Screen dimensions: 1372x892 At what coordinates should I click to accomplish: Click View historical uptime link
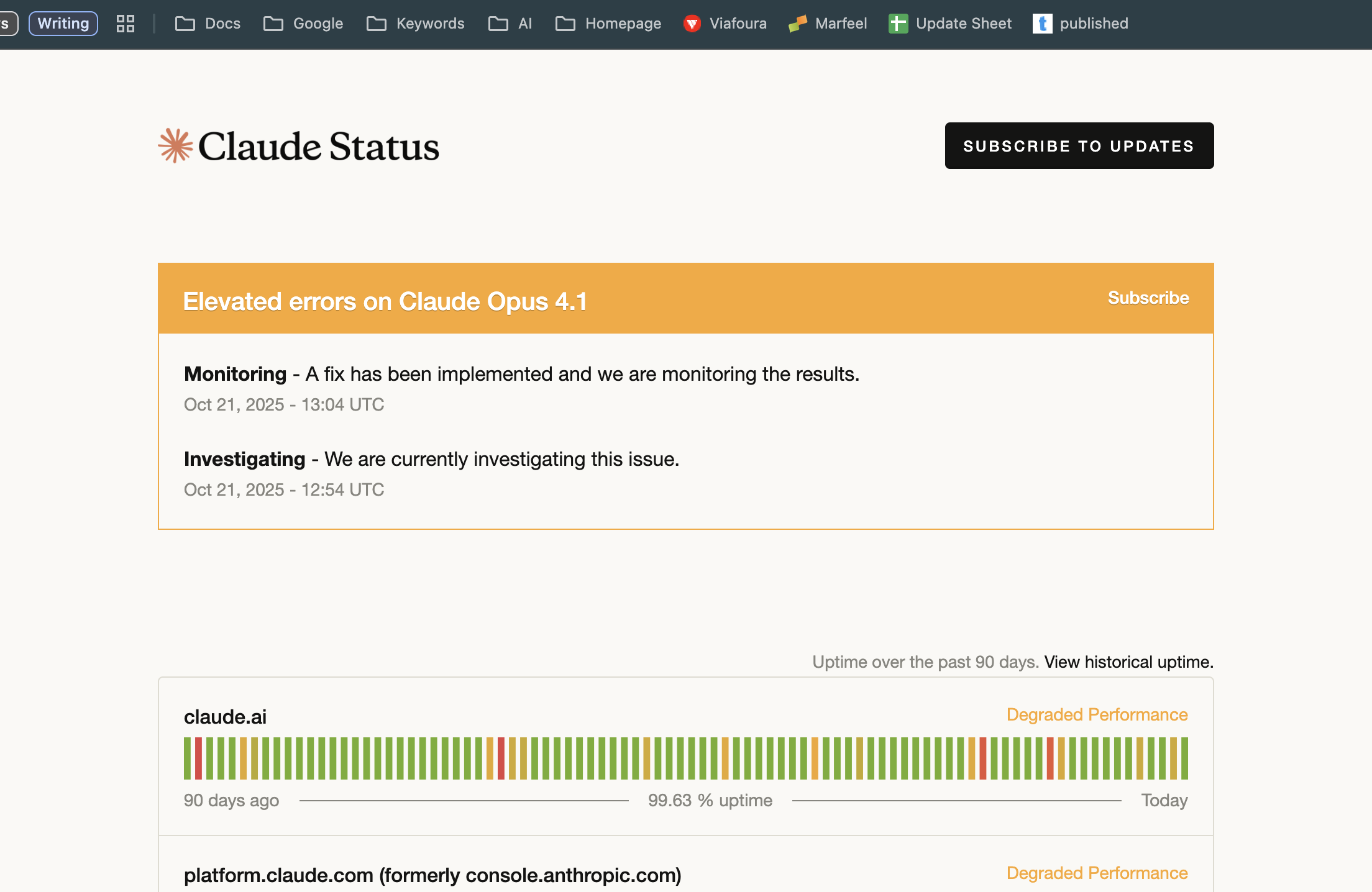click(1128, 662)
